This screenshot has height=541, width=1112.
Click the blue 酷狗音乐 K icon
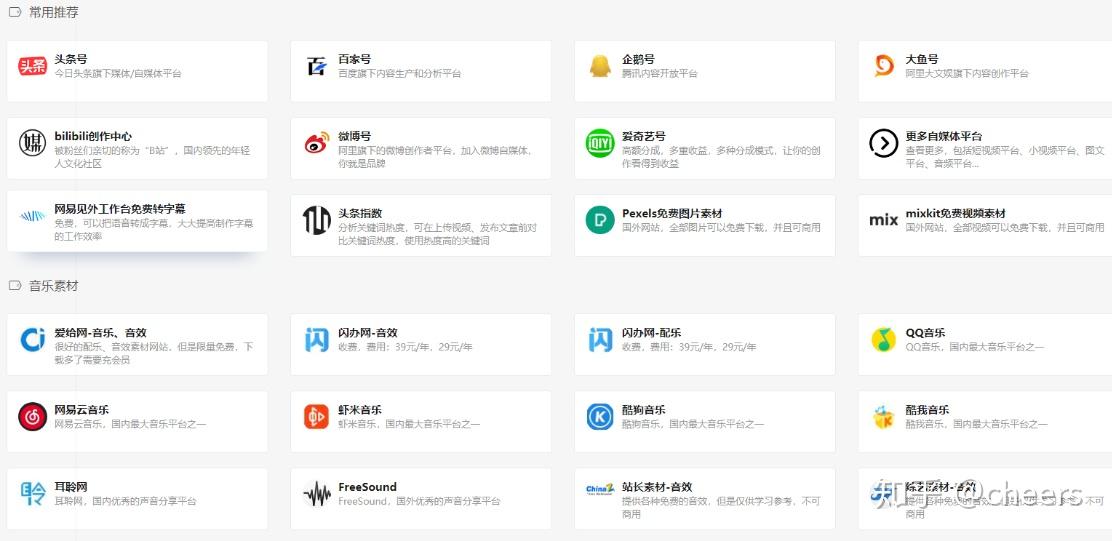coord(600,417)
